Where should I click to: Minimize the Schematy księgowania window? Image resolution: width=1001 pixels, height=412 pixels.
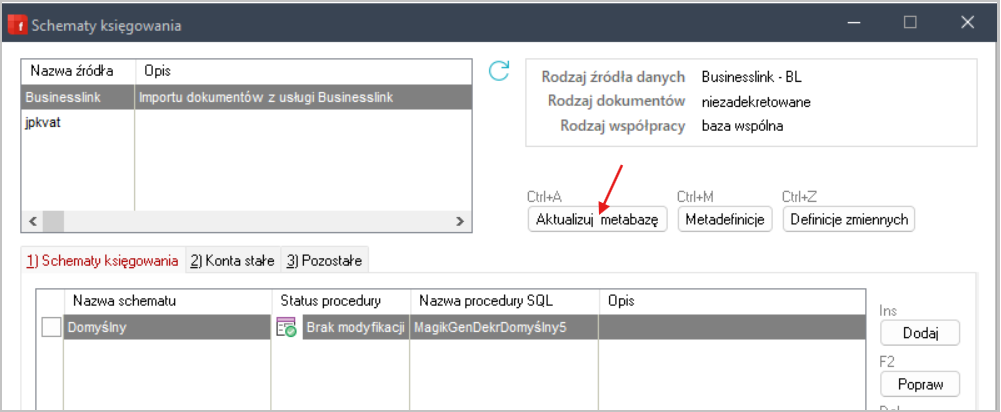point(854,22)
